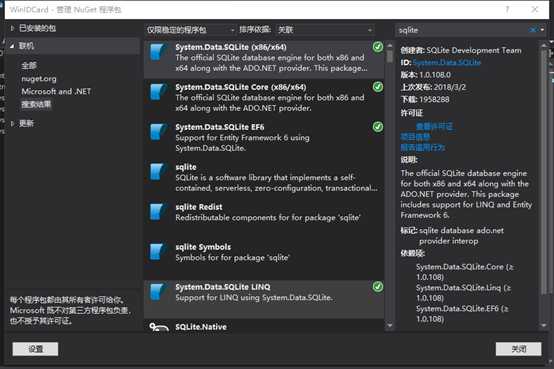
Task: Select Microsoft and .NET source
Action: pyautogui.click(x=56, y=92)
